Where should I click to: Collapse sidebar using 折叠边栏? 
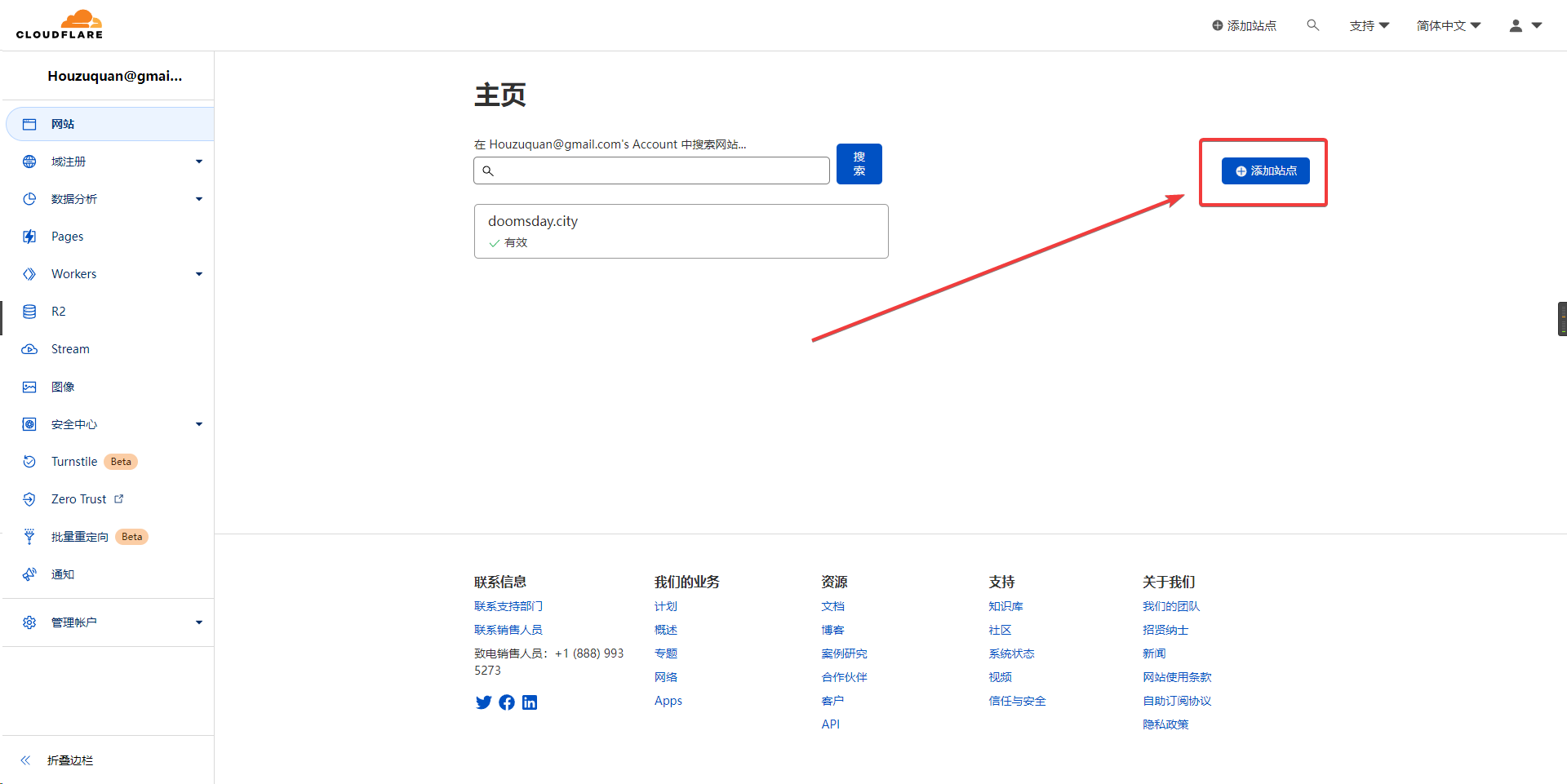pos(69,760)
